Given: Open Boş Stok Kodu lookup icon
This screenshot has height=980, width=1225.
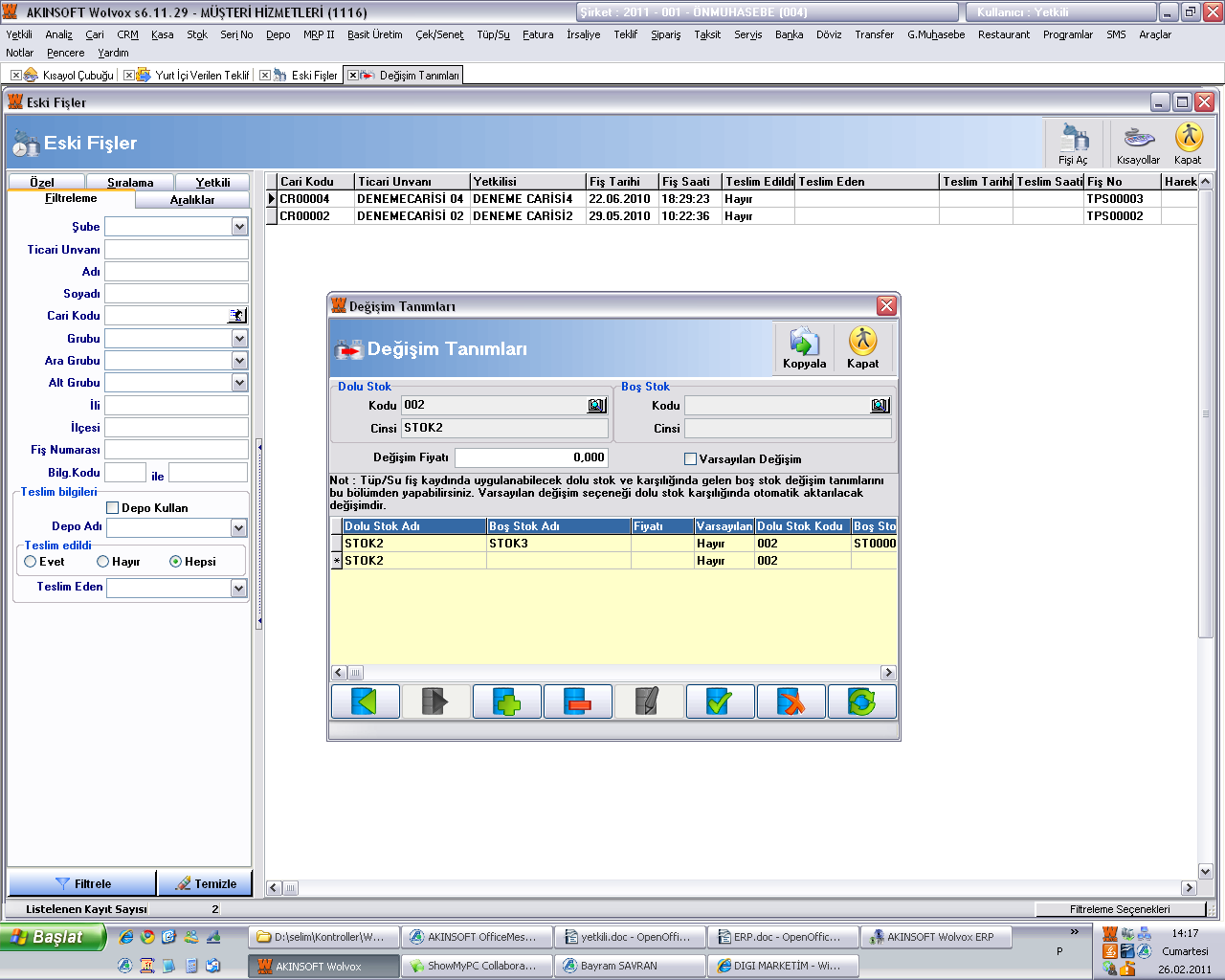Looking at the screenshot, I should (x=880, y=406).
